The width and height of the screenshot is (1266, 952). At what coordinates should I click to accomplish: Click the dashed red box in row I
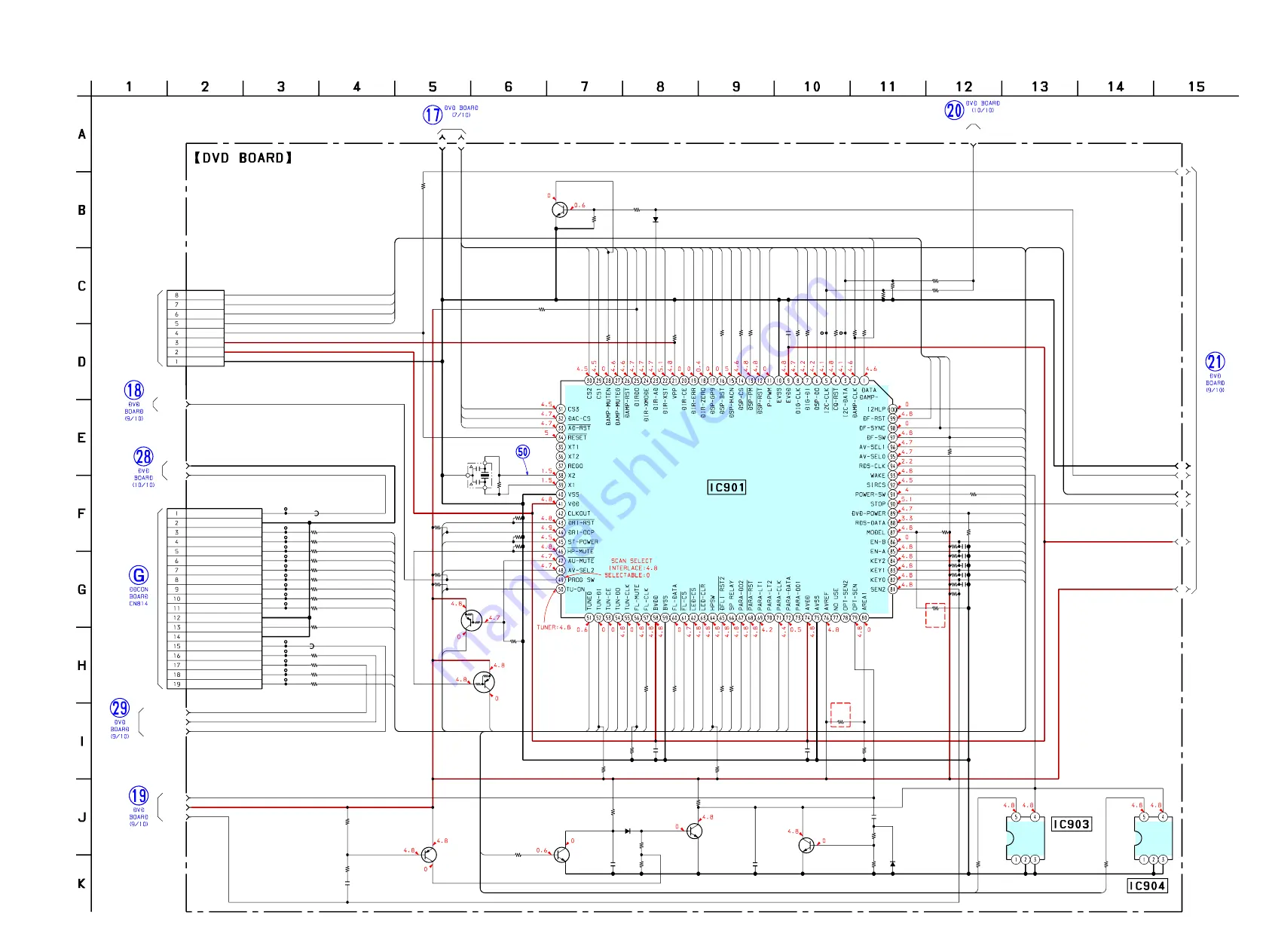tap(840, 715)
